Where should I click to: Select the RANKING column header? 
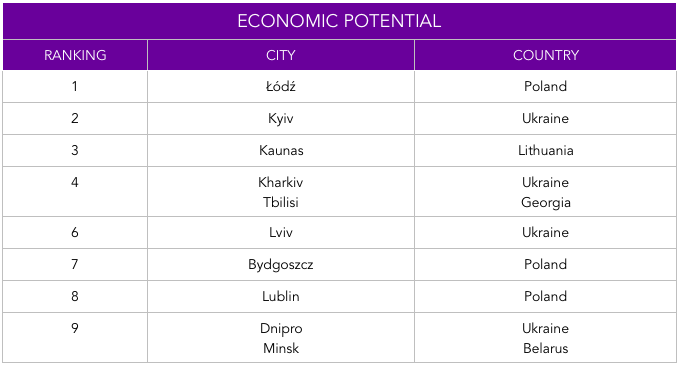pyautogui.click(x=75, y=55)
